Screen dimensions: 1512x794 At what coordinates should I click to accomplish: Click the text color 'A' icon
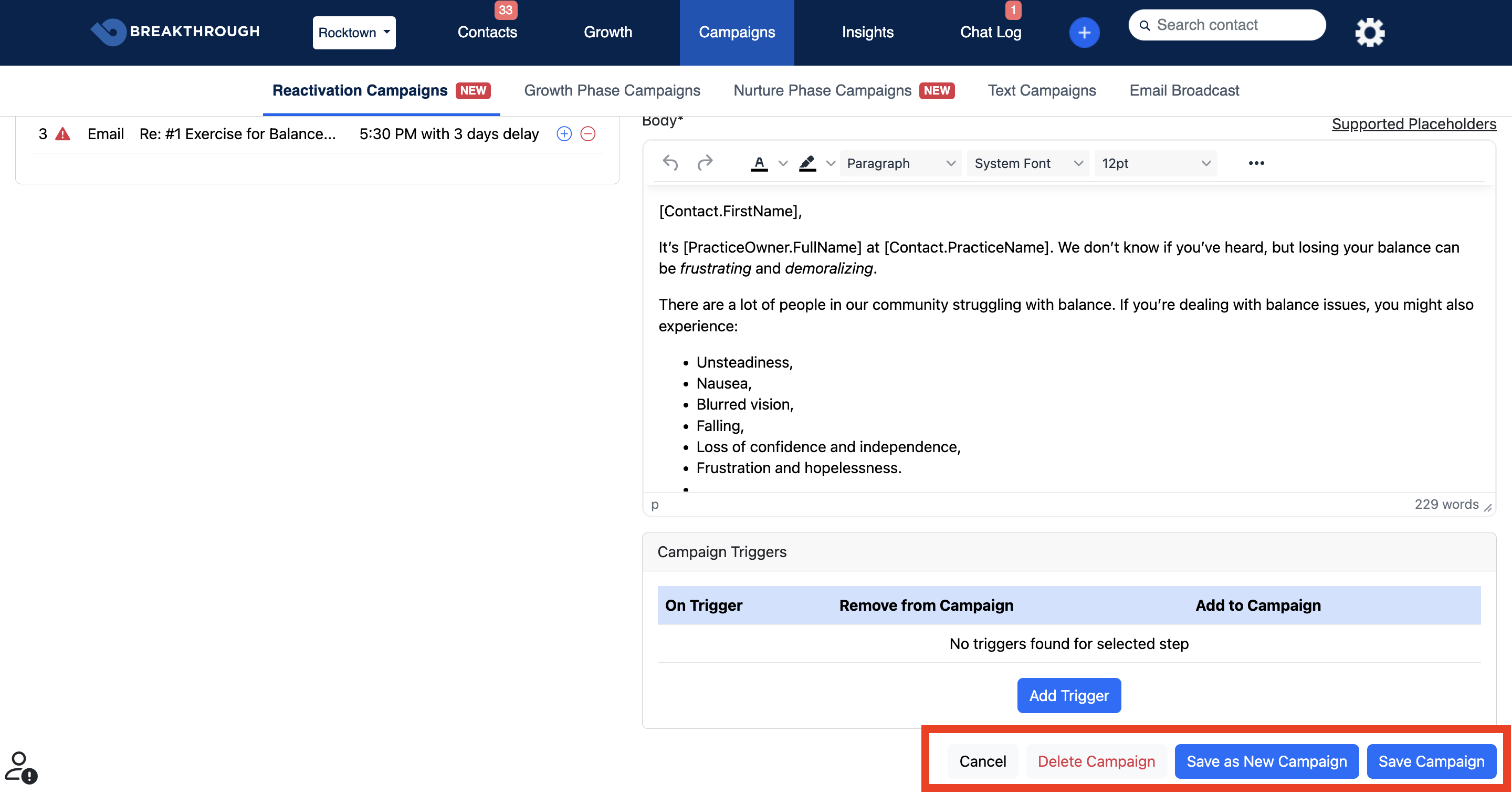tap(759, 163)
